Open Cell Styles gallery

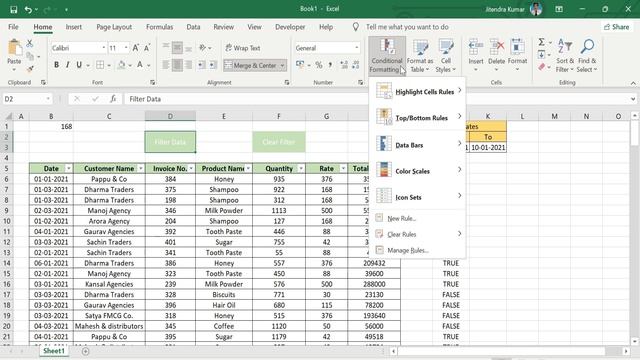coord(445,56)
